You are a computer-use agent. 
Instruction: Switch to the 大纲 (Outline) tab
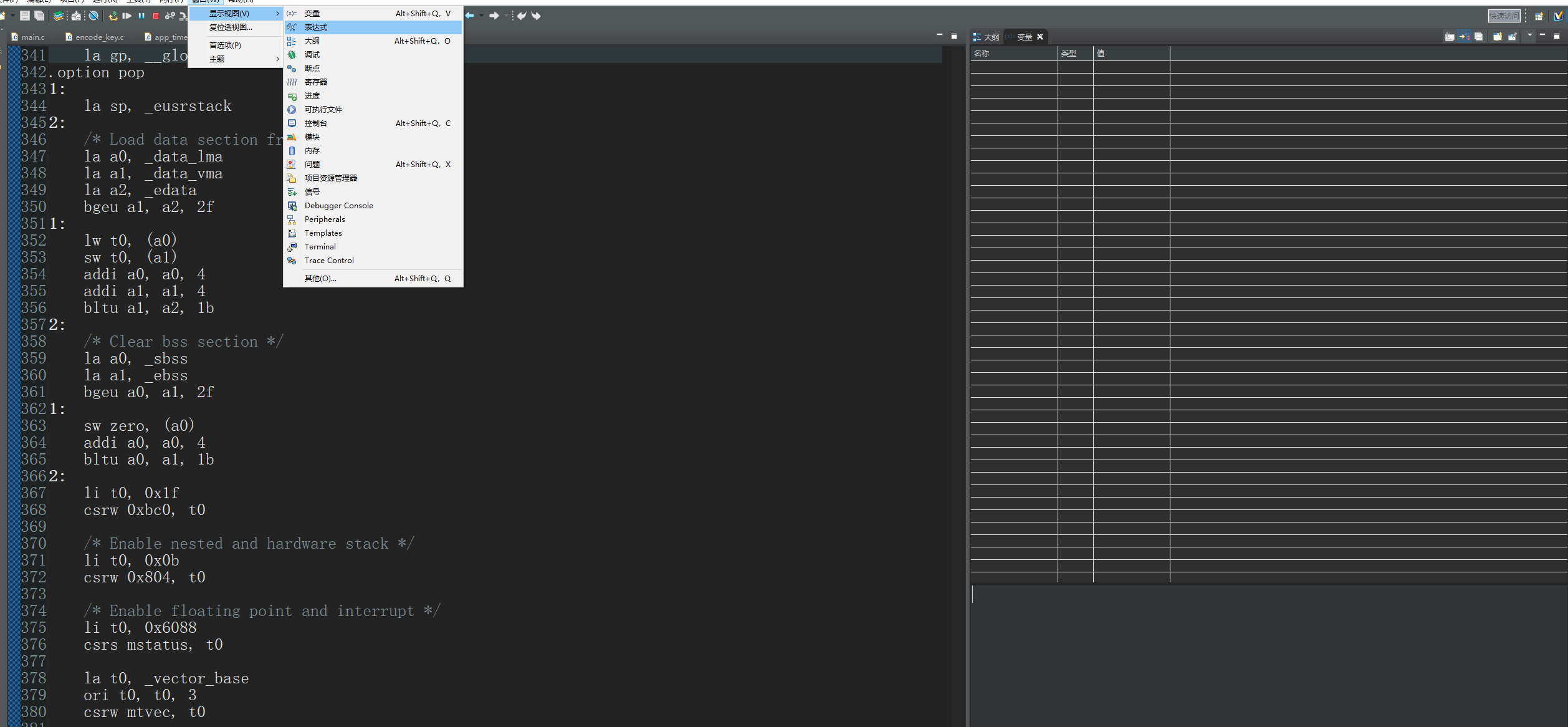[986, 37]
